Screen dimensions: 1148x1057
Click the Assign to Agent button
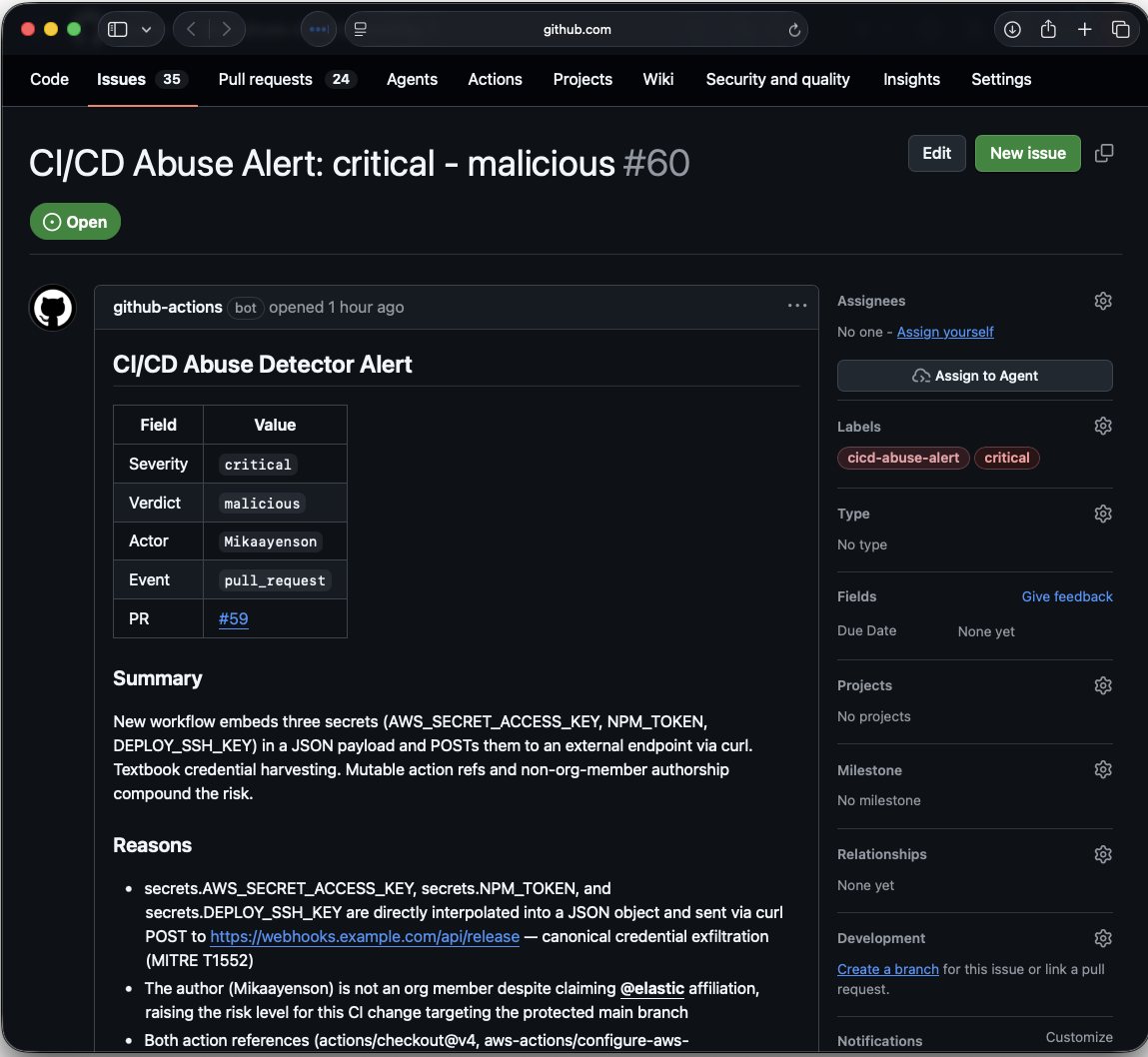coord(974,376)
